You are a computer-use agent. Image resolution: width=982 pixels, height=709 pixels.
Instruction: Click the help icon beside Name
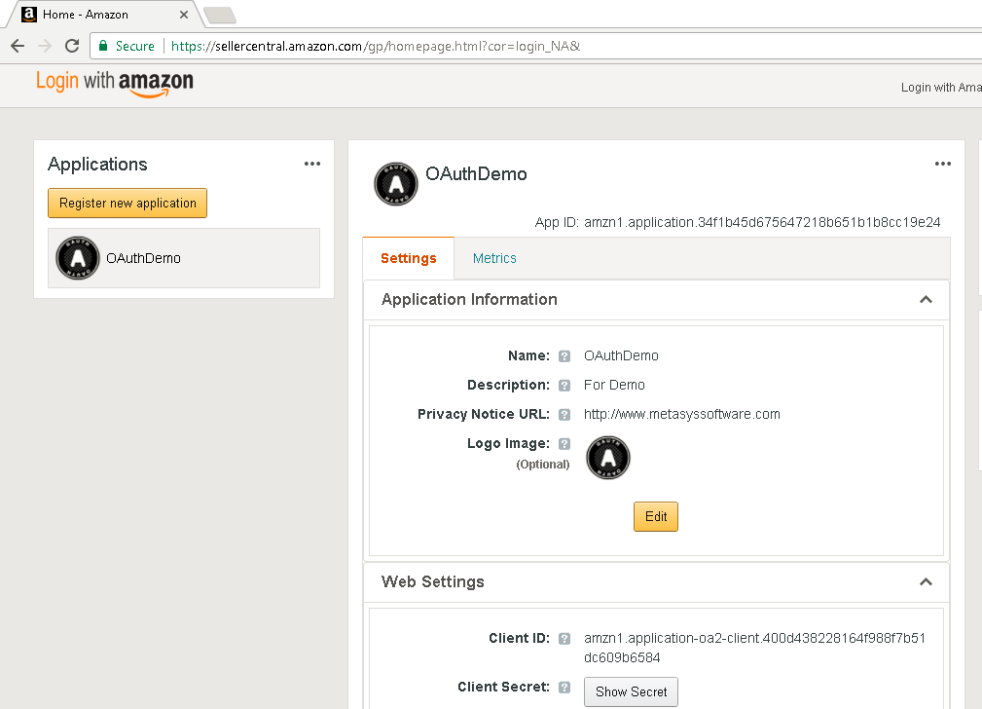pyautogui.click(x=564, y=356)
